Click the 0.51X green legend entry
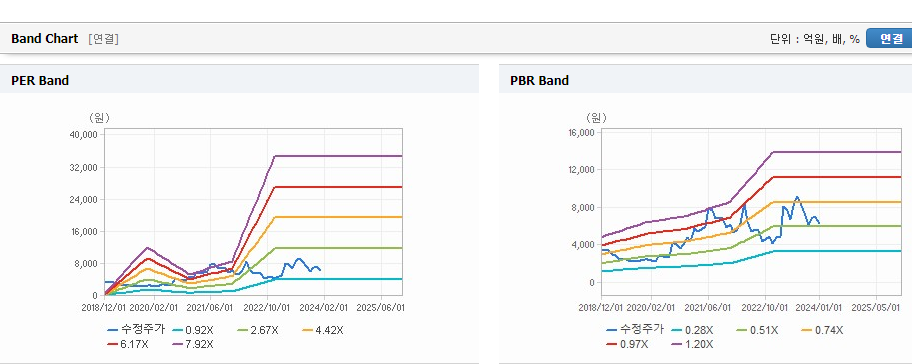The width and height of the screenshot is (912, 364). point(757,330)
